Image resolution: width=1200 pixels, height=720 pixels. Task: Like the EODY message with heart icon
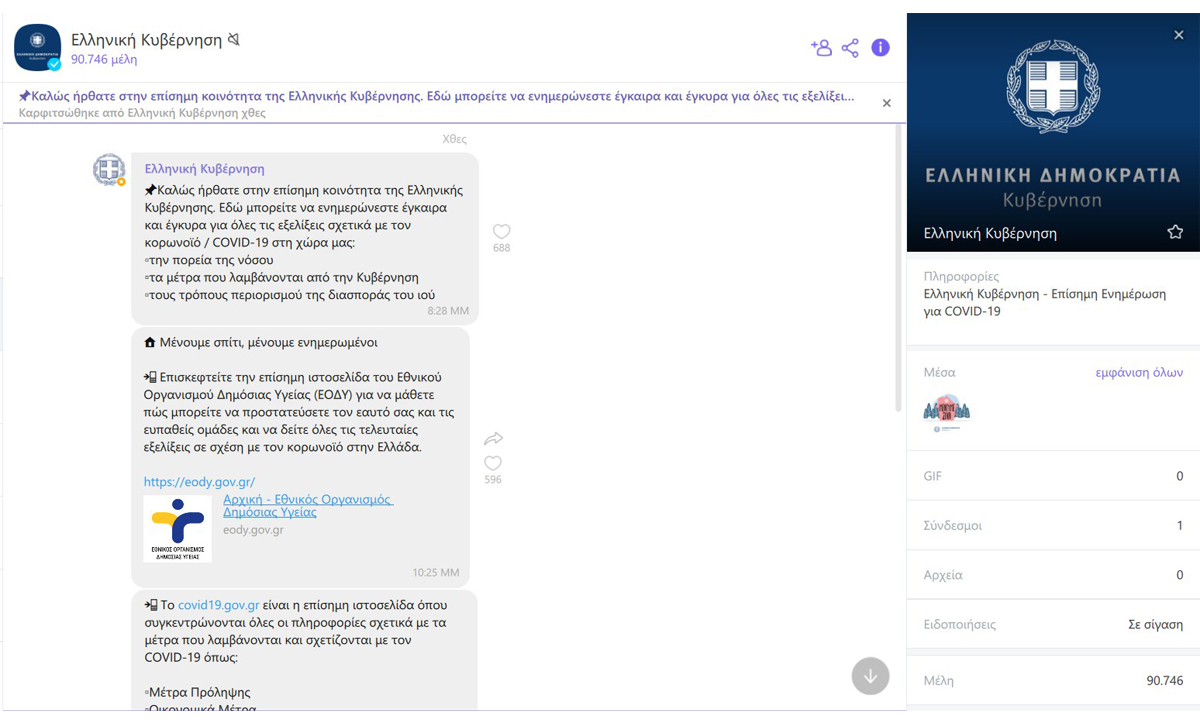493,464
